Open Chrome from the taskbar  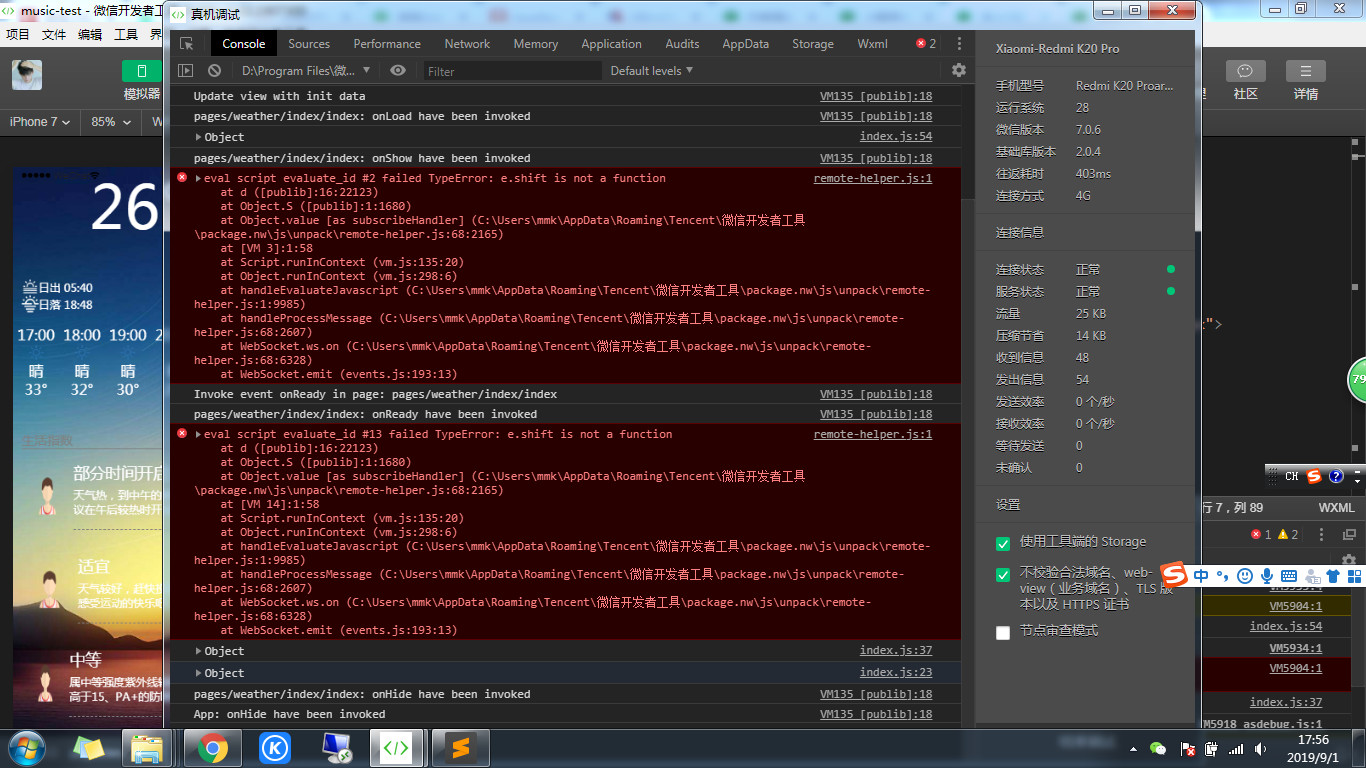(212, 748)
